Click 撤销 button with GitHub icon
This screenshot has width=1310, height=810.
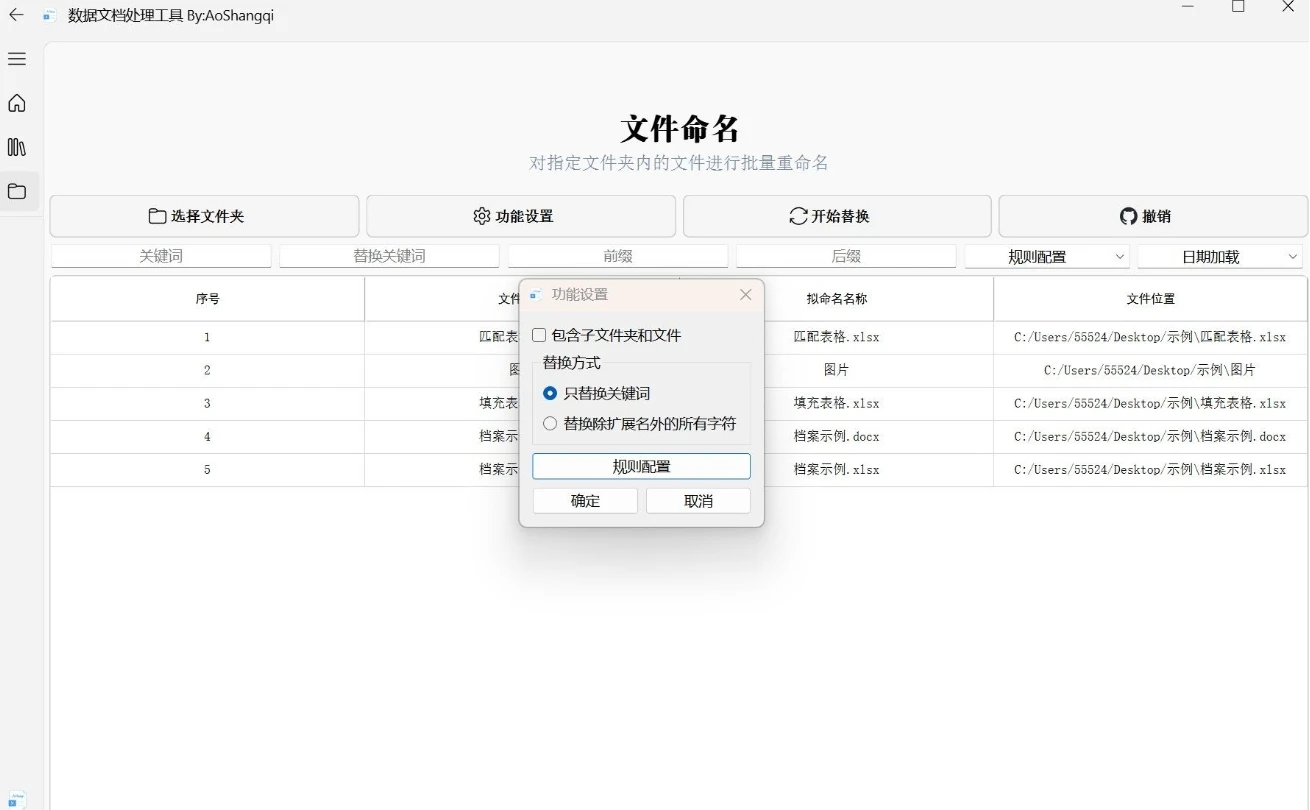point(1153,216)
